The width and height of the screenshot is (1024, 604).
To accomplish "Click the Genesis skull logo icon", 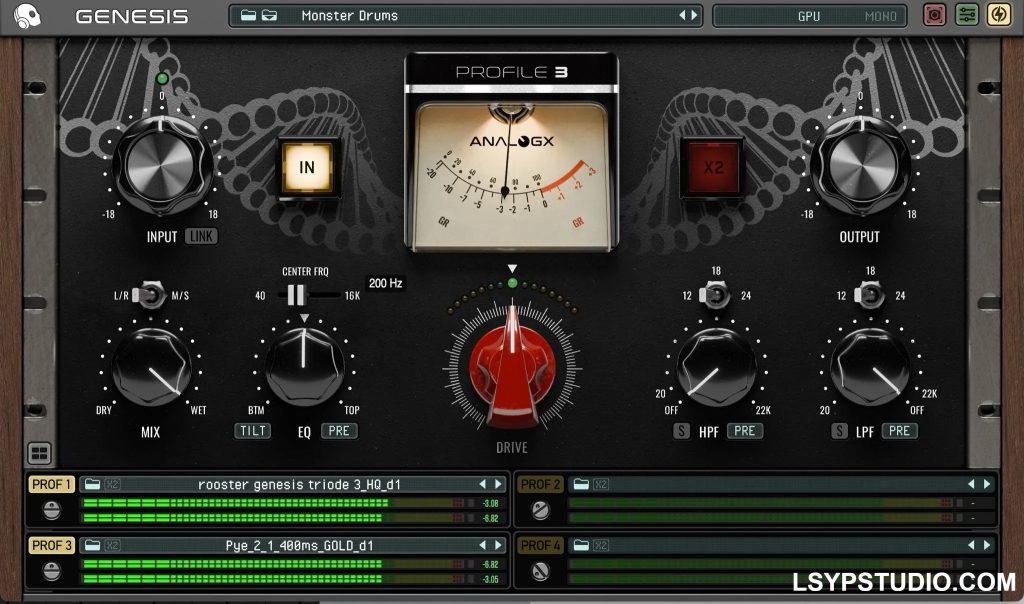I will [x=27, y=16].
